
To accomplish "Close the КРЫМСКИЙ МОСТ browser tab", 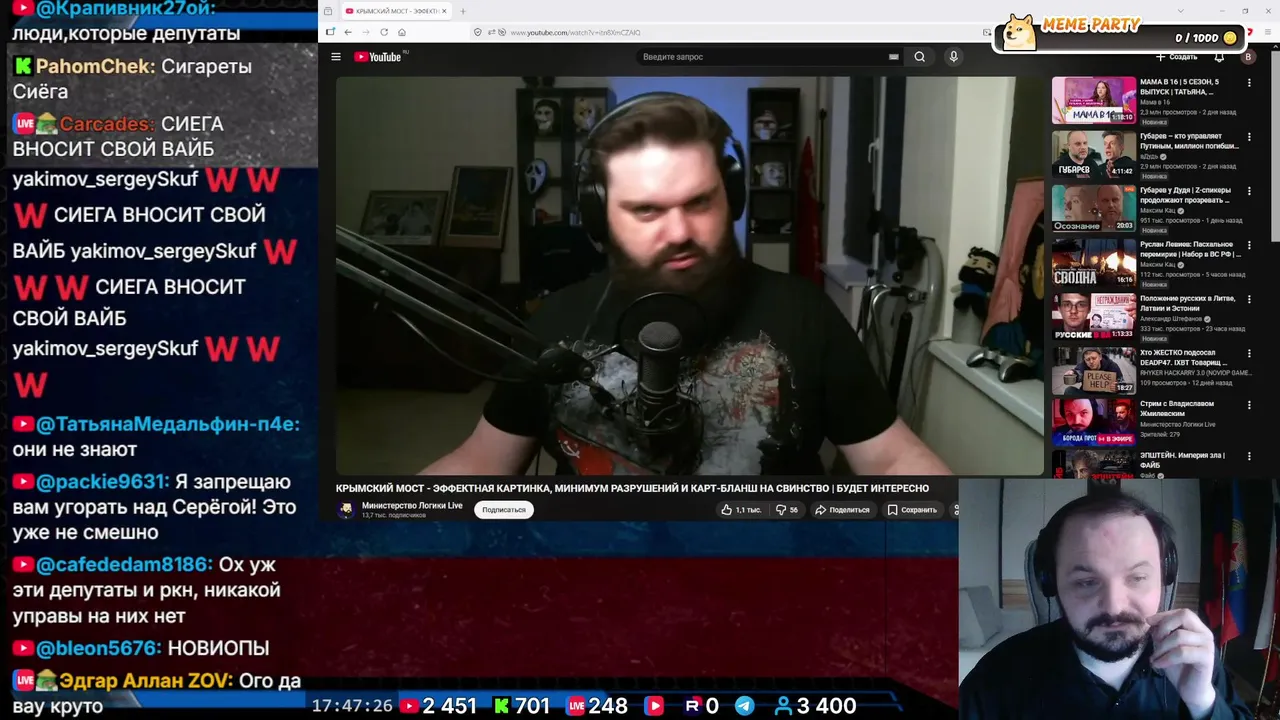I will (444, 11).
